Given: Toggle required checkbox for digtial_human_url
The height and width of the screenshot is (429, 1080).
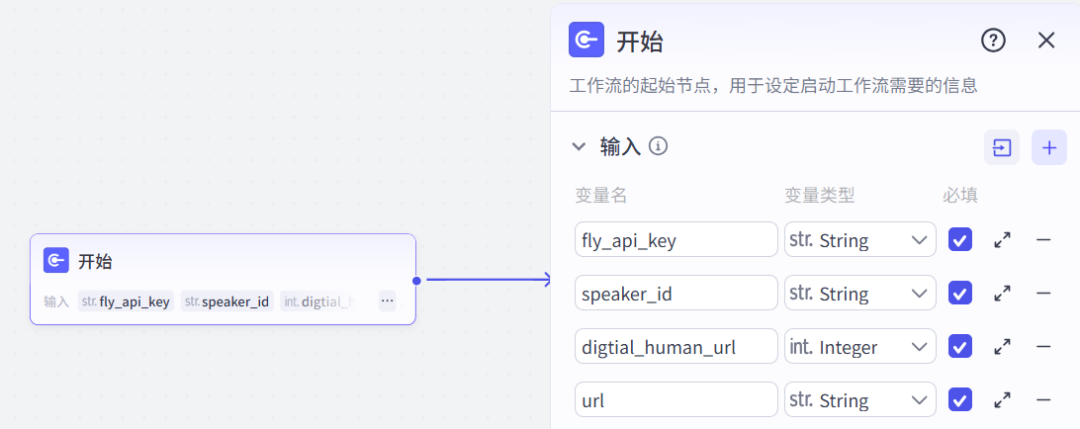Looking at the screenshot, I should tap(960, 347).
